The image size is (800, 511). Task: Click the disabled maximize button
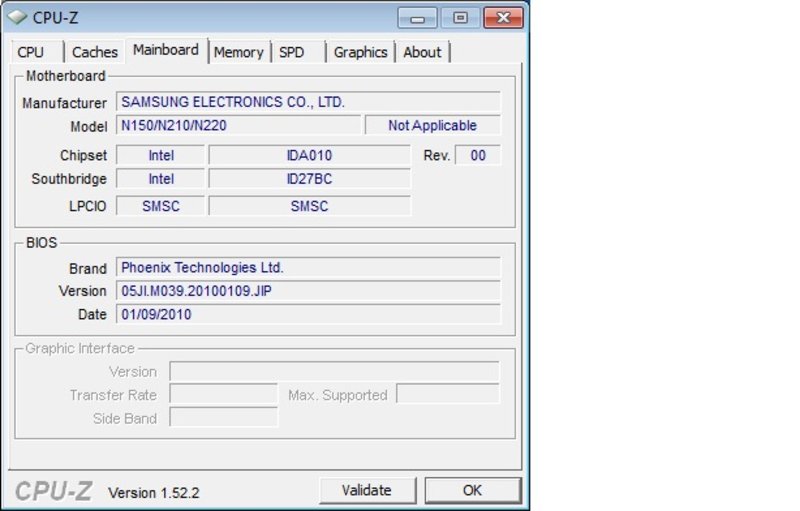[460, 18]
